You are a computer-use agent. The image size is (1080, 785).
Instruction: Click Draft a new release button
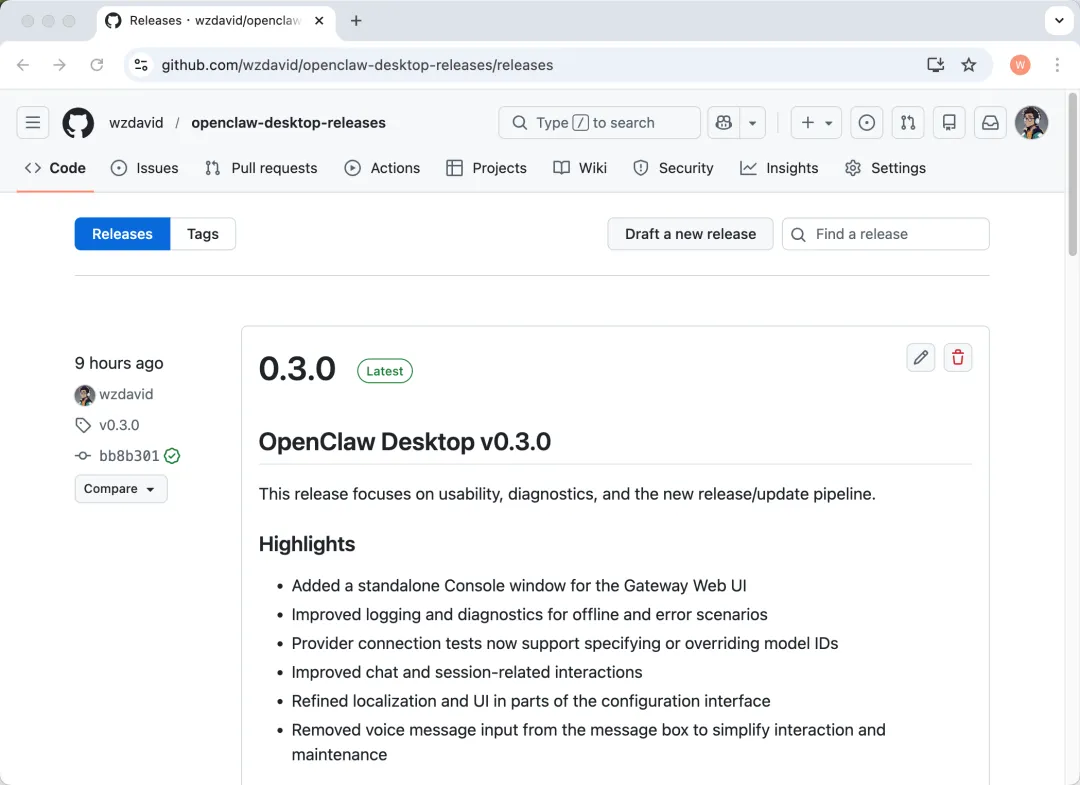[690, 234]
